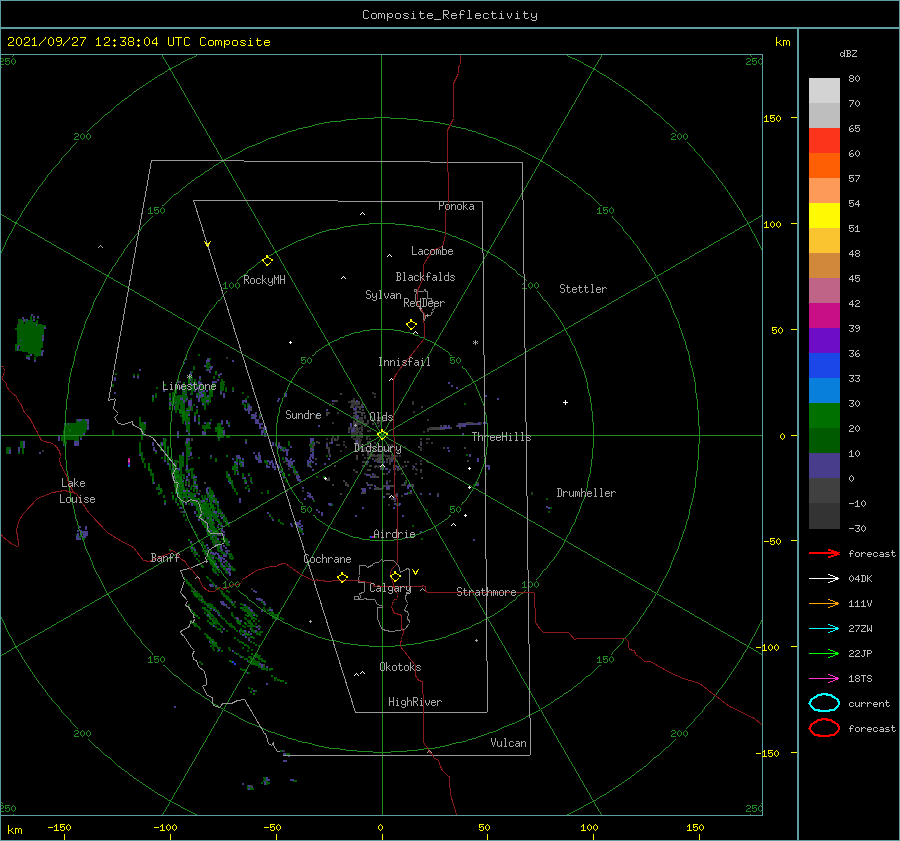The height and width of the screenshot is (841, 900).
Task: Click the Ponoka city label
Action: pyautogui.click(x=456, y=206)
